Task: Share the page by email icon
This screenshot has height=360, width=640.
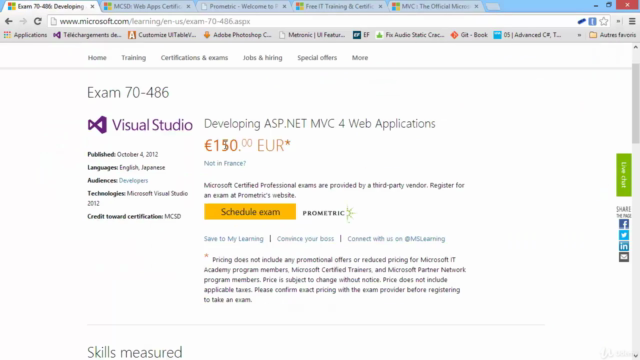Action: [624, 257]
